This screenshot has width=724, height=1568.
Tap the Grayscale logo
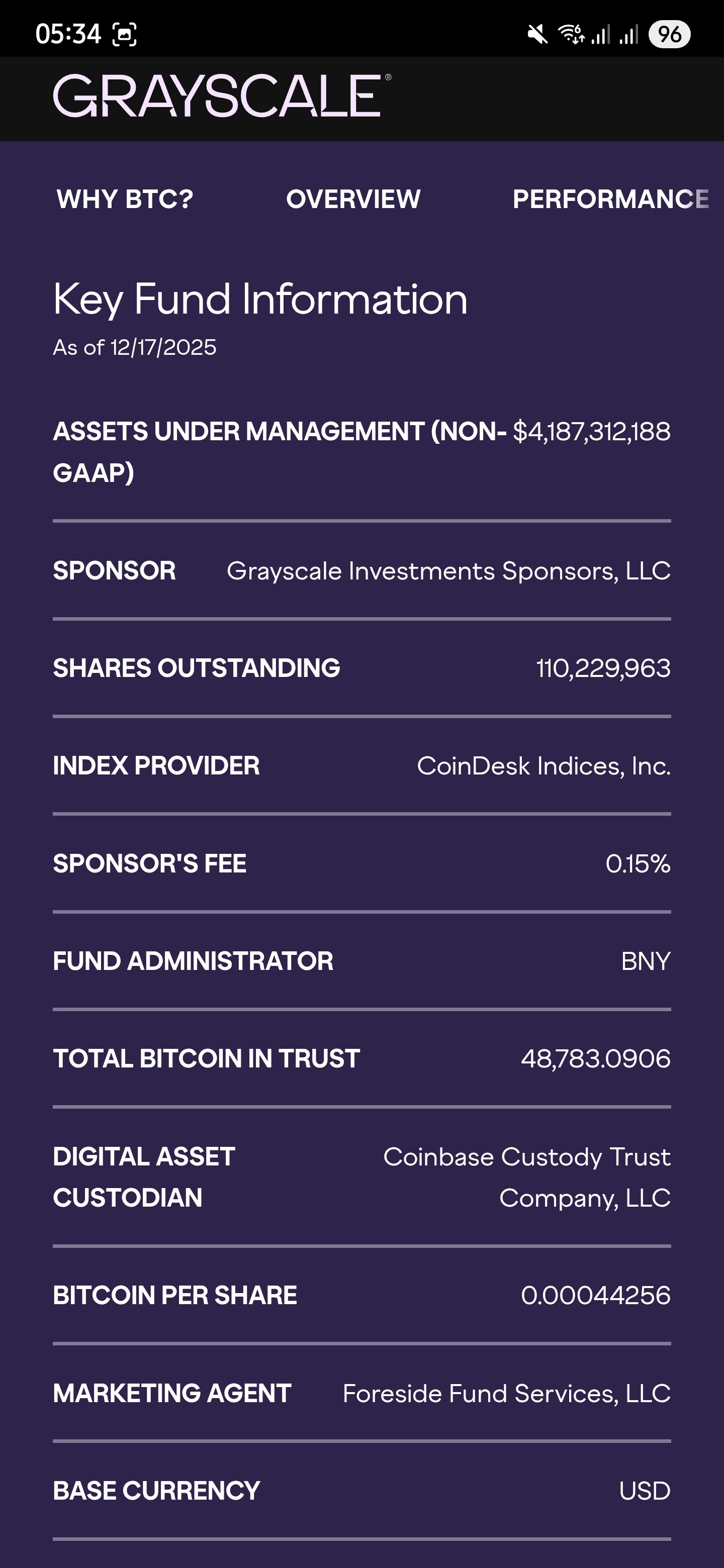point(222,96)
